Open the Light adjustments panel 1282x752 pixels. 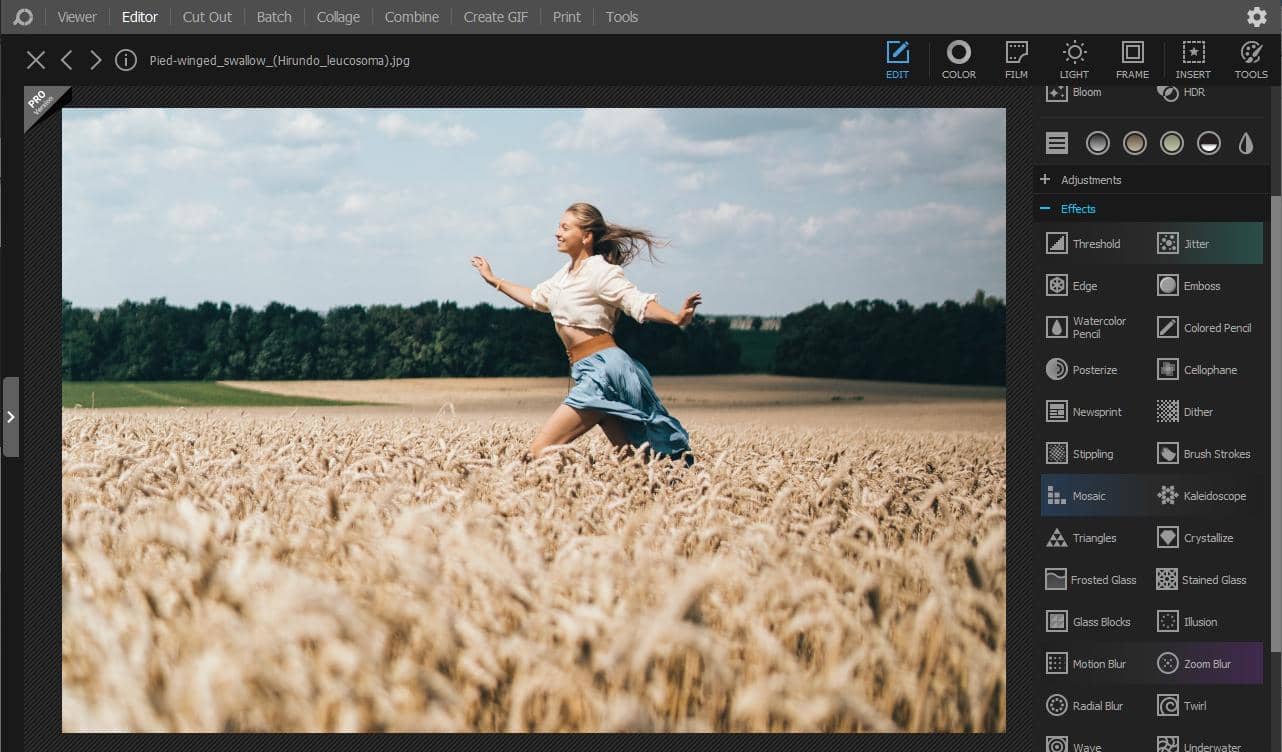point(1073,59)
